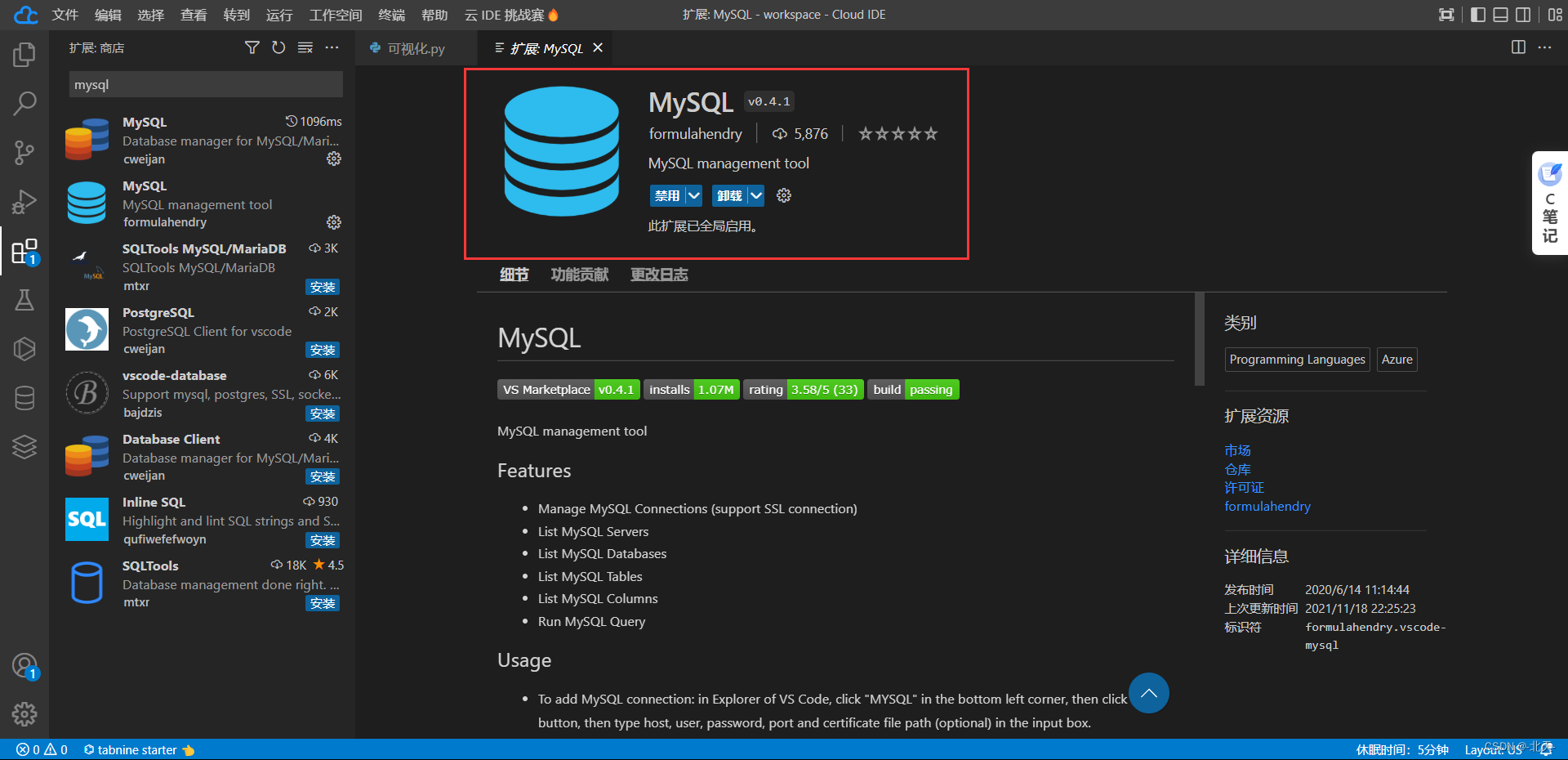Screen dimensions: 1568x760
Task: Expand the disable button dropdown arrow
Action: coord(694,195)
